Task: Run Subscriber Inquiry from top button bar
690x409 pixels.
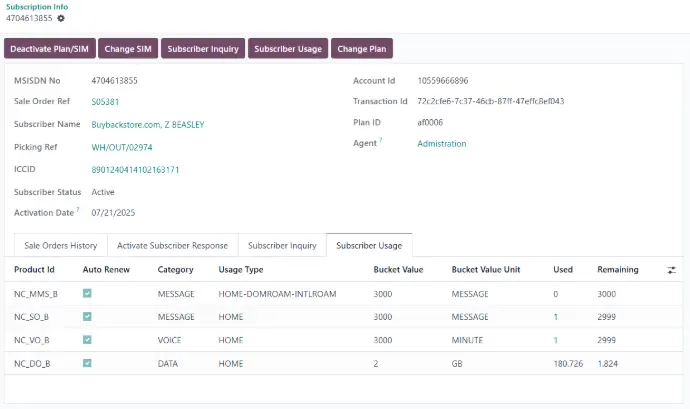Action: click(202, 48)
